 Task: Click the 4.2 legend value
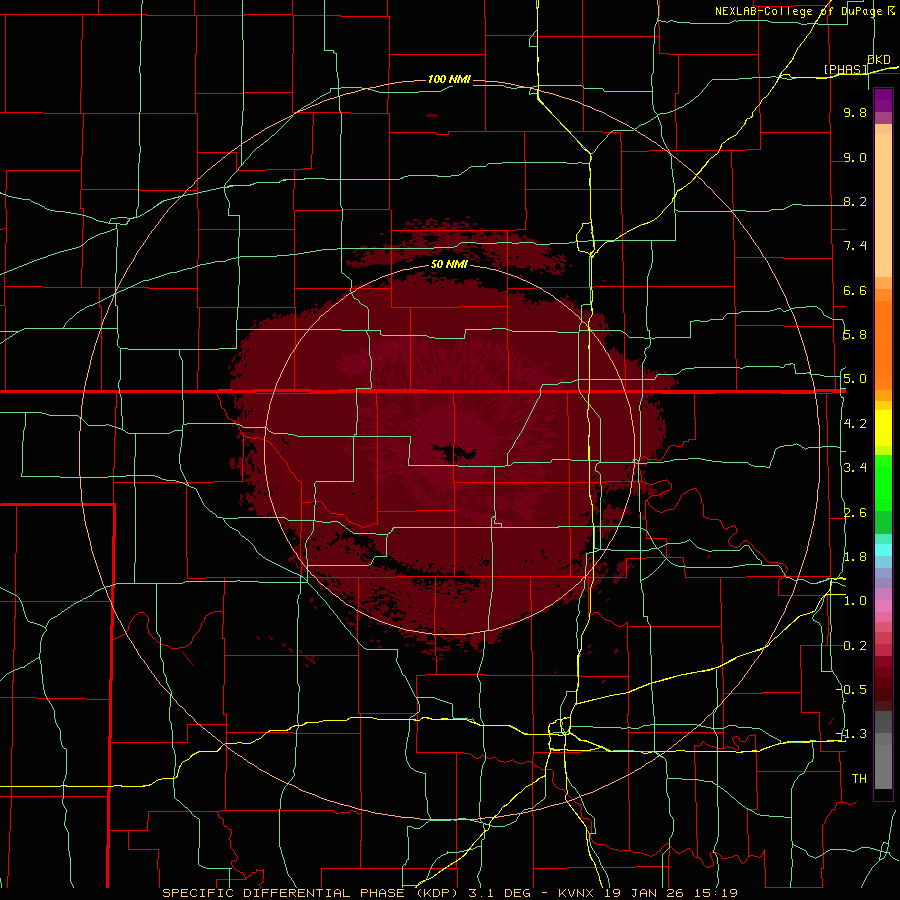click(855, 423)
